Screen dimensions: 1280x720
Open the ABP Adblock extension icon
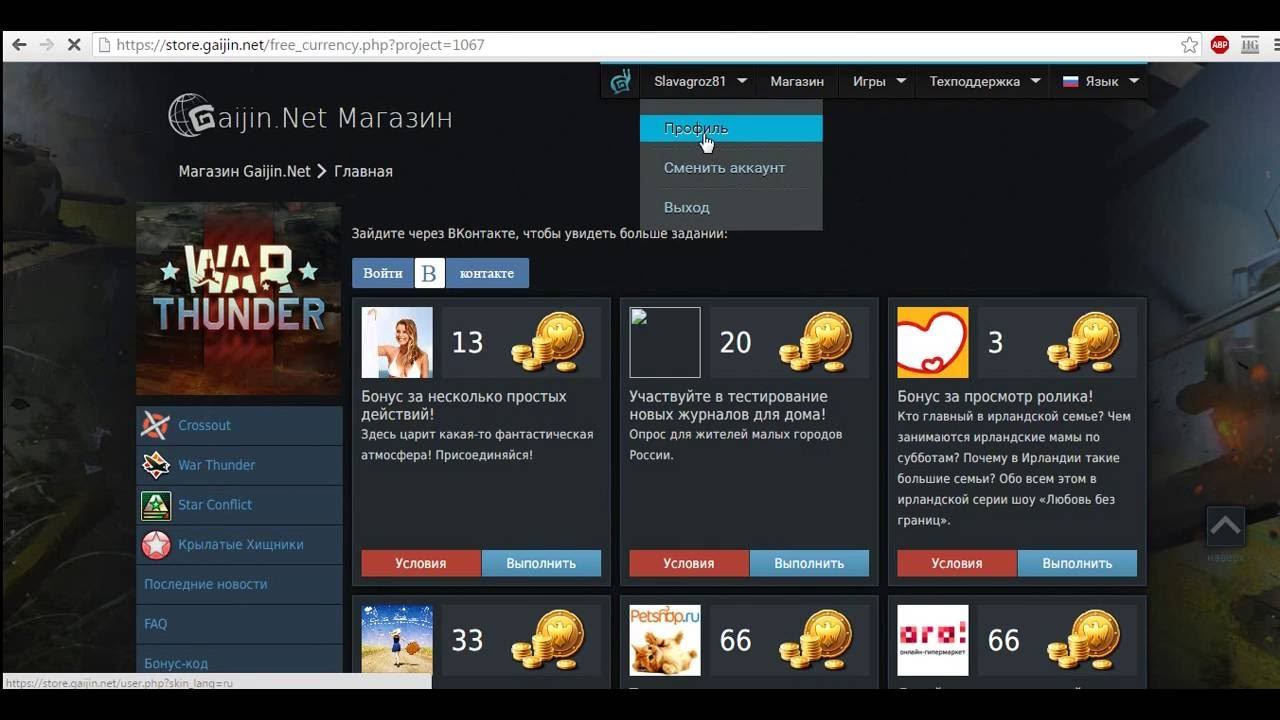(x=1220, y=45)
